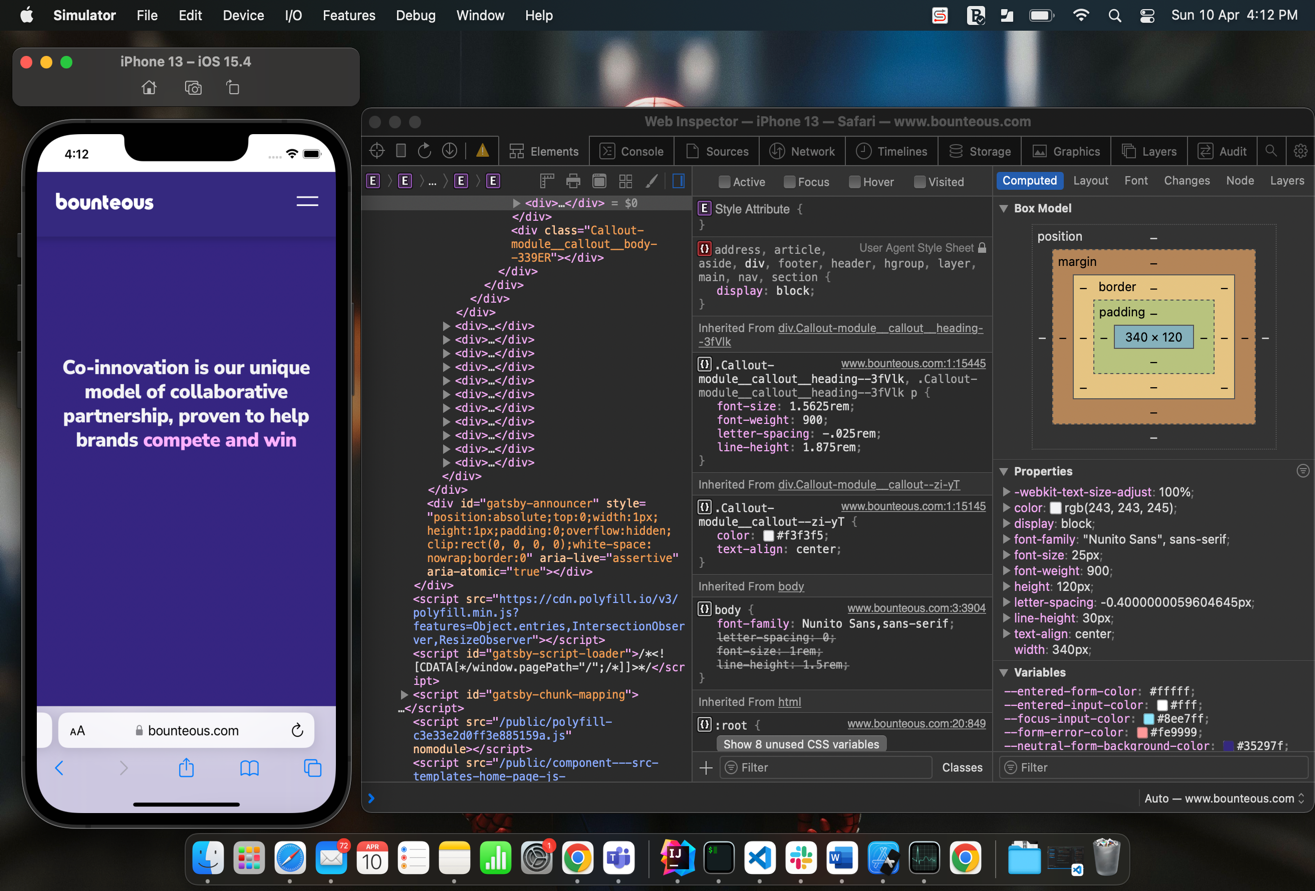The width and height of the screenshot is (1315, 891).
Task: Click the properties filter options icon beside Properties
Action: point(1302,471)
